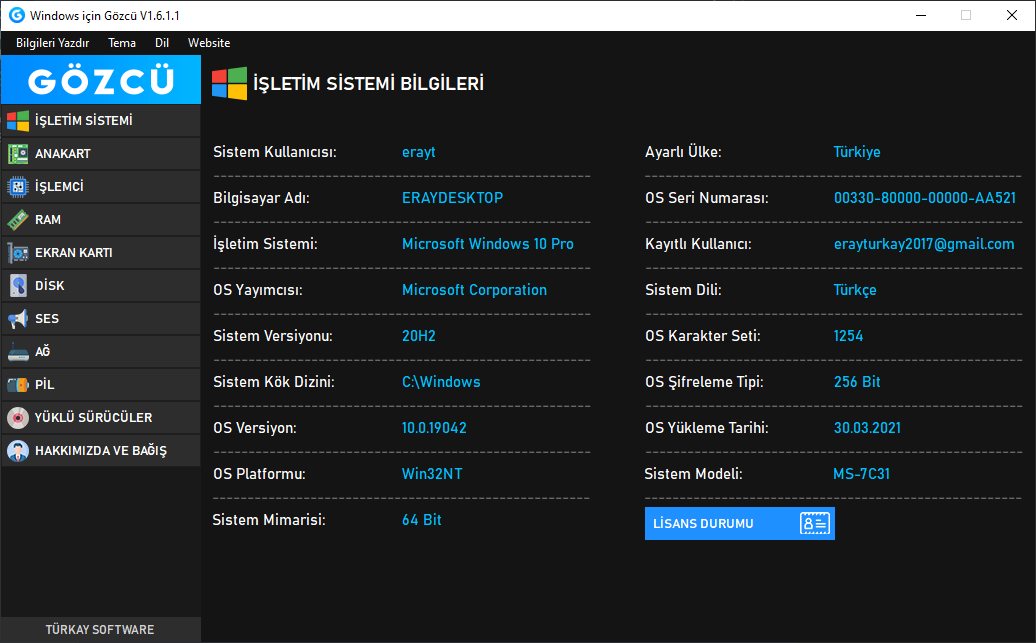
Task: Minimize the Gözcü window
Action: [920, 15]
